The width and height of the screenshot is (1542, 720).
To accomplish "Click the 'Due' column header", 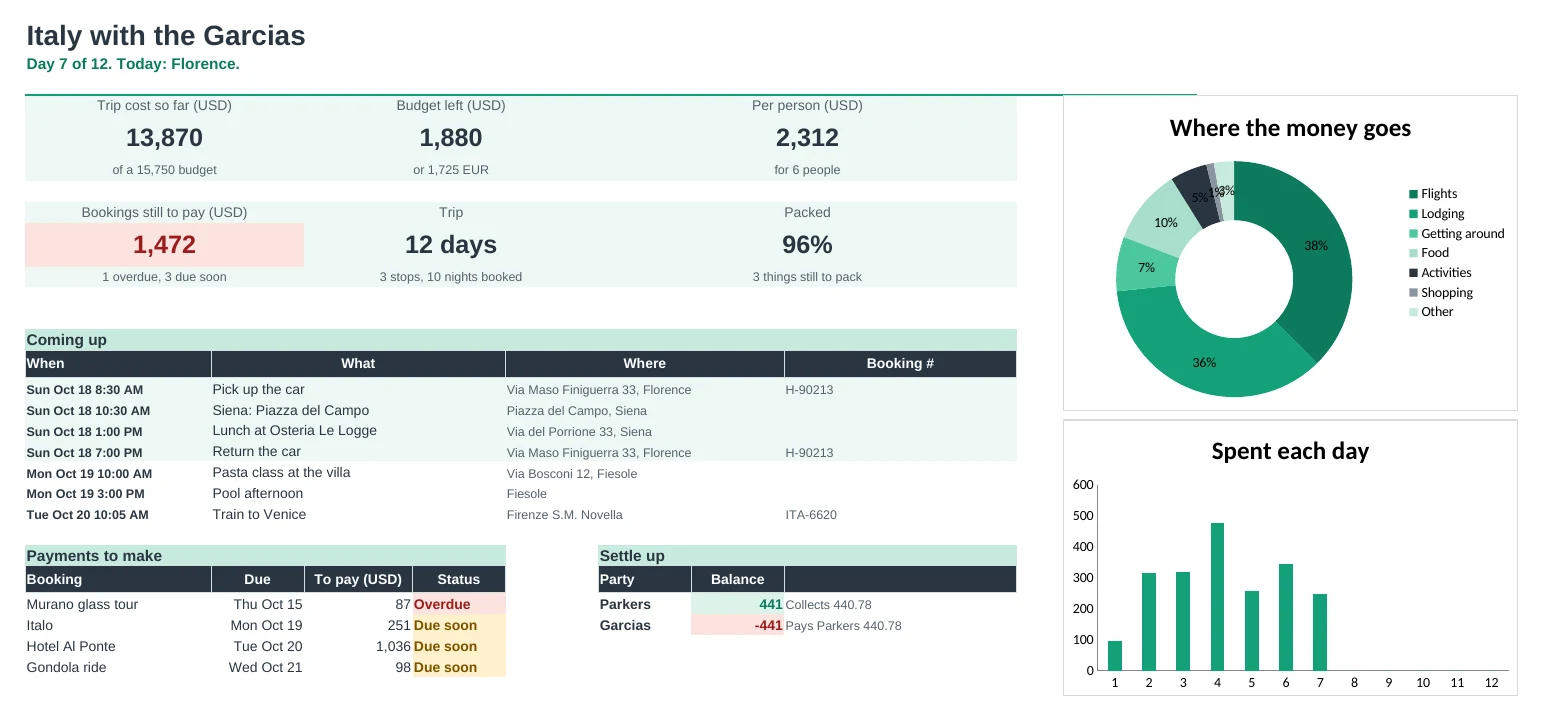I will click(257, 580).
